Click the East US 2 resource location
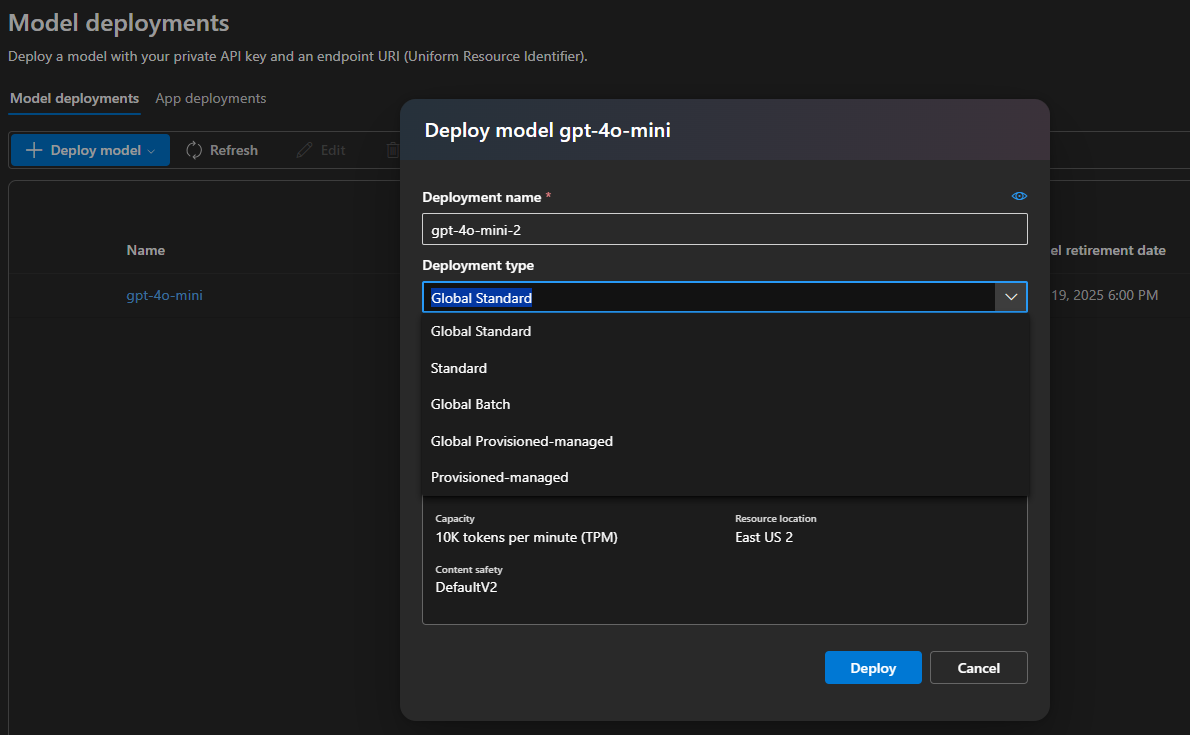The image size is (1190, 735). pos(764,537)
